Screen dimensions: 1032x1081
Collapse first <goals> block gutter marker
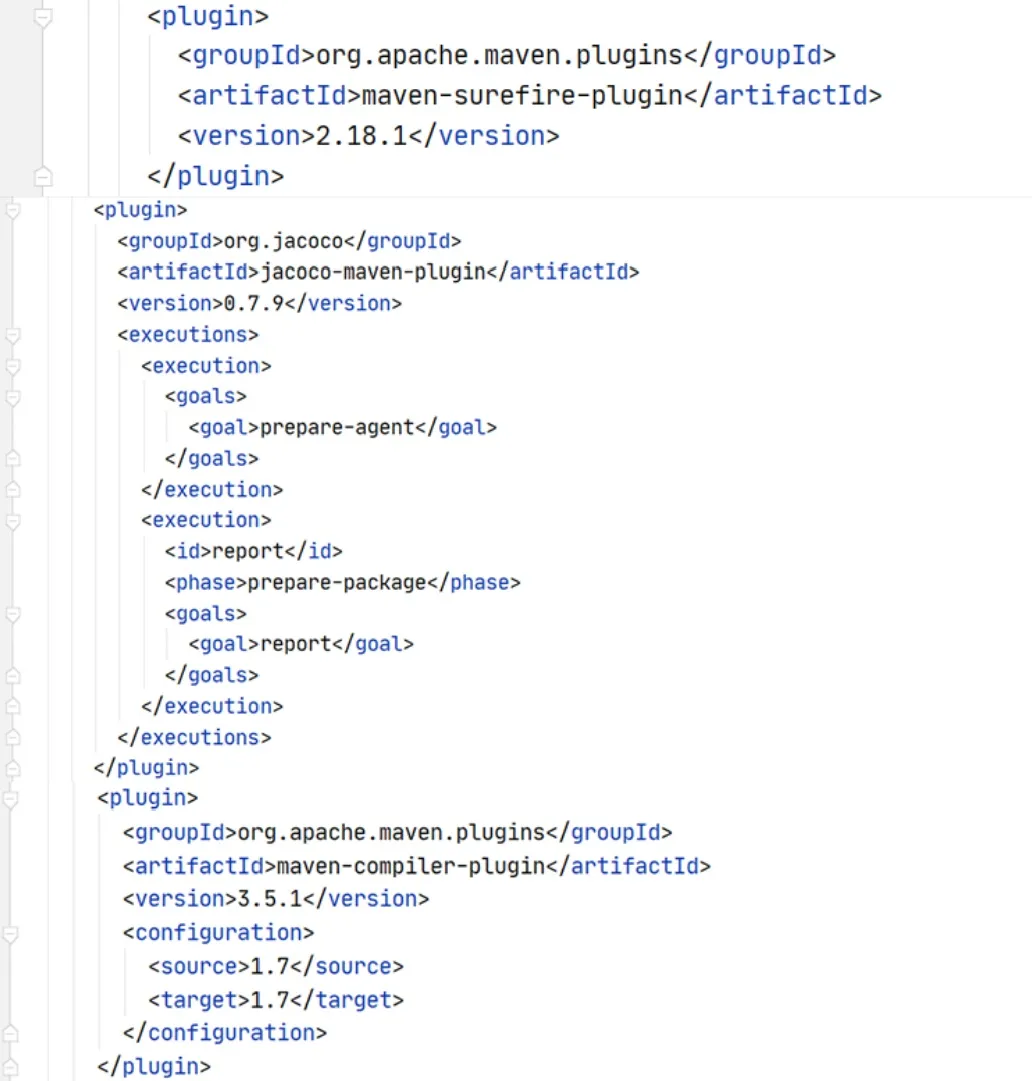12,397
